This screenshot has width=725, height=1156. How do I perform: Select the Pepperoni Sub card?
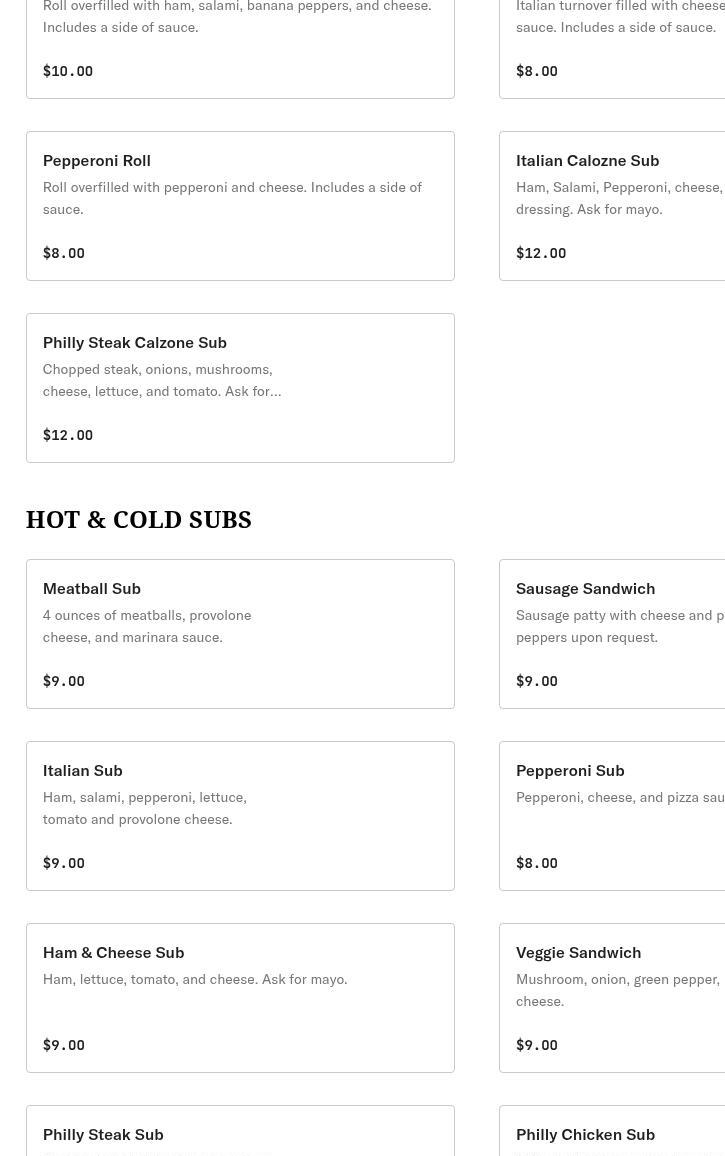(x=612, y=816)
